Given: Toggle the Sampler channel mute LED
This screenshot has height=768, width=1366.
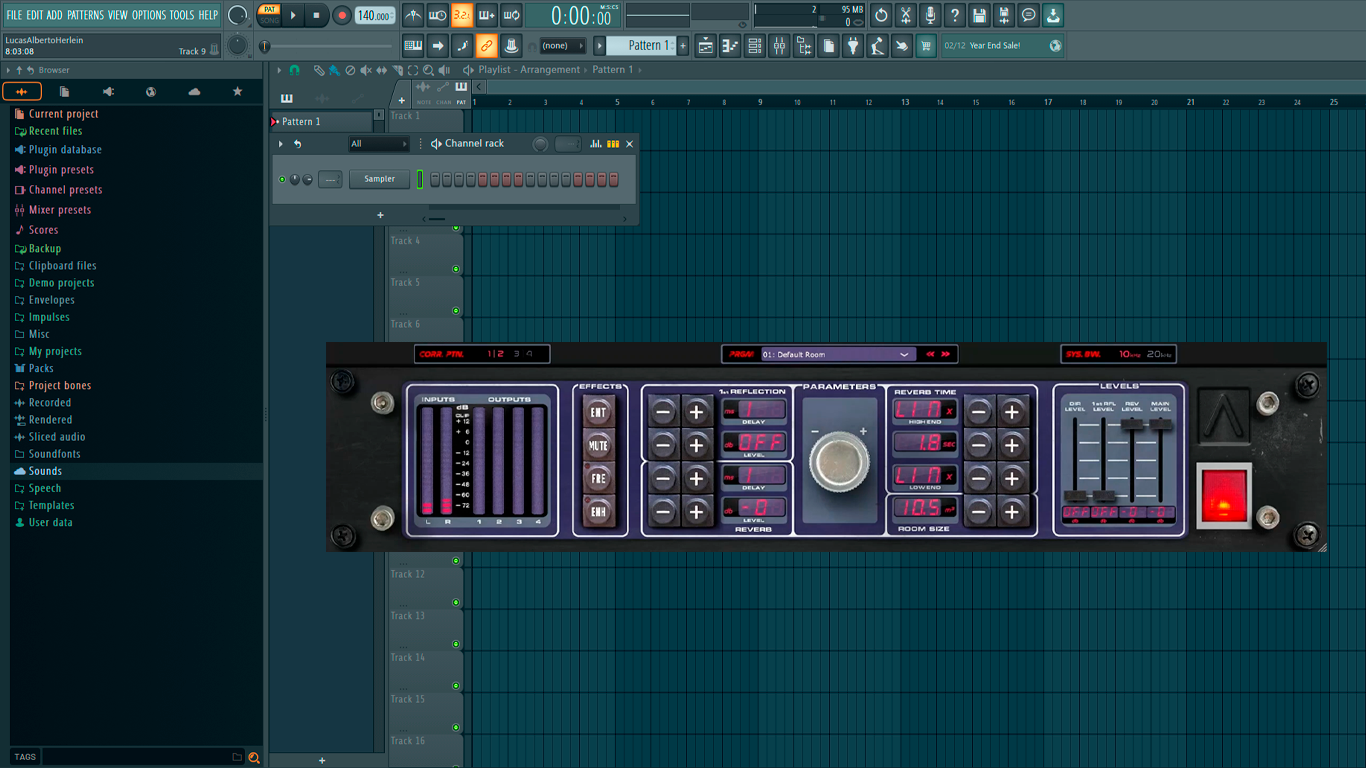Looking at the screenshot, I should click(282, 179).
